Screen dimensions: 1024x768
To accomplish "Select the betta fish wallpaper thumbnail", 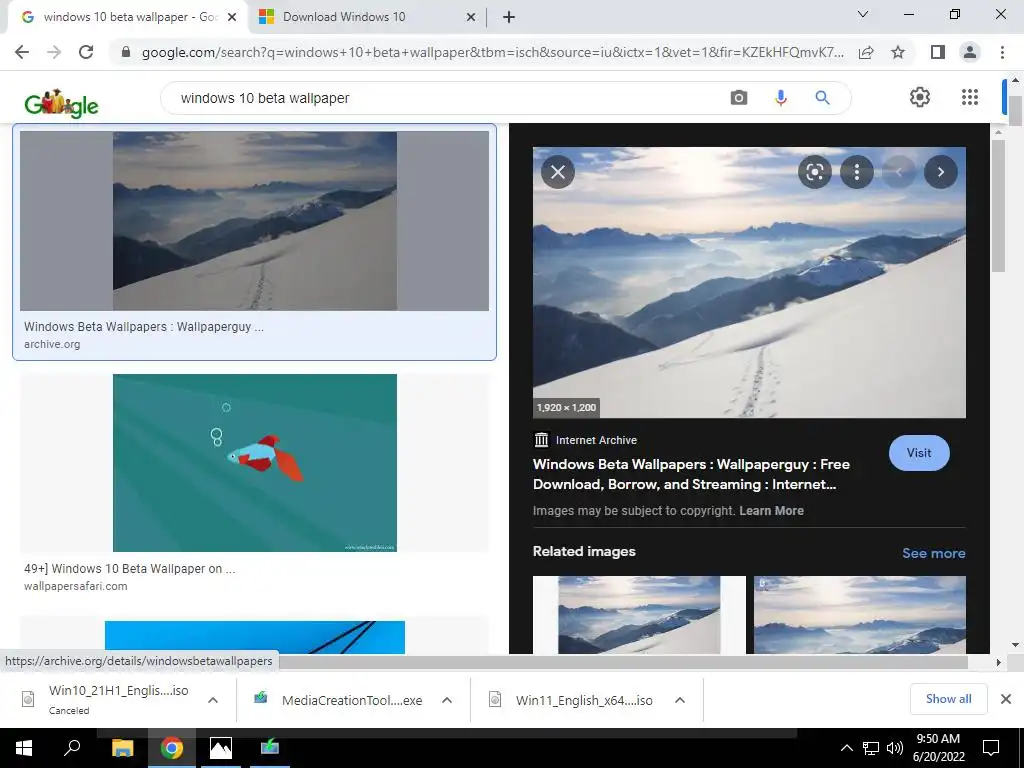I will (255, 463).
